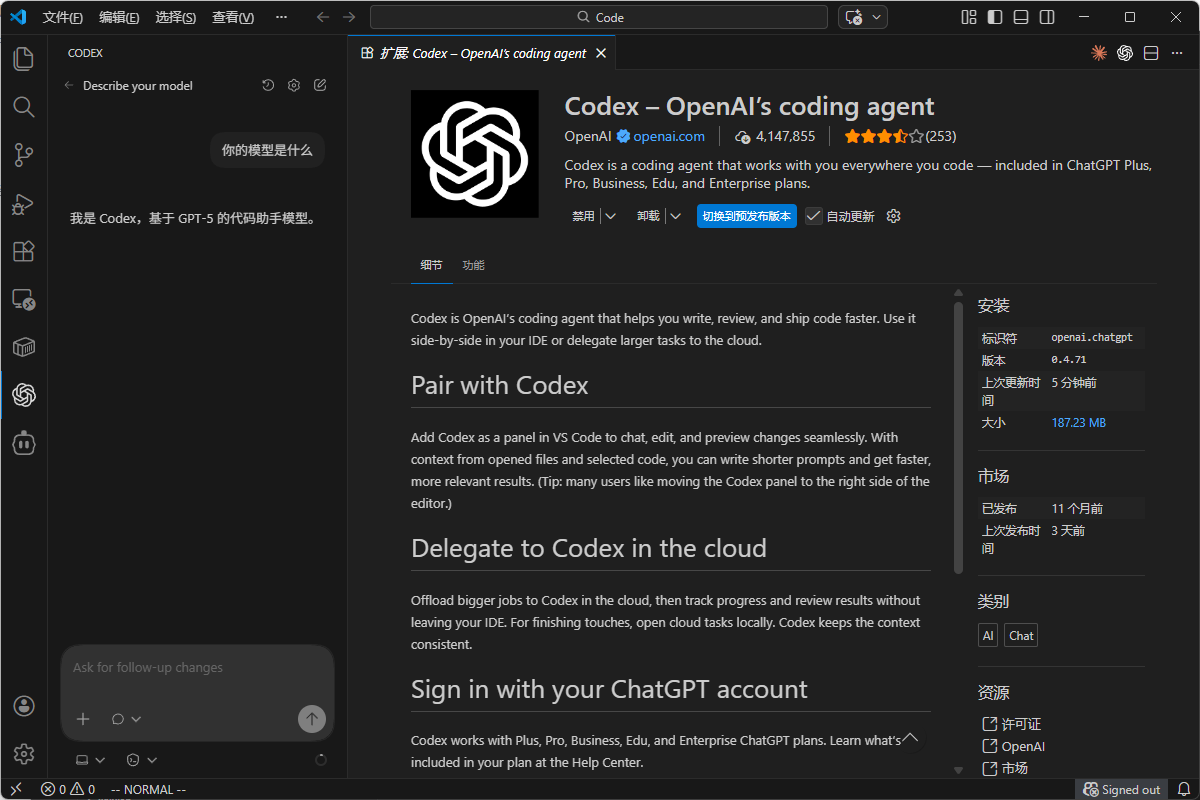Click the Code search box in title bar
1200x800 pixels.
(599, 17)
